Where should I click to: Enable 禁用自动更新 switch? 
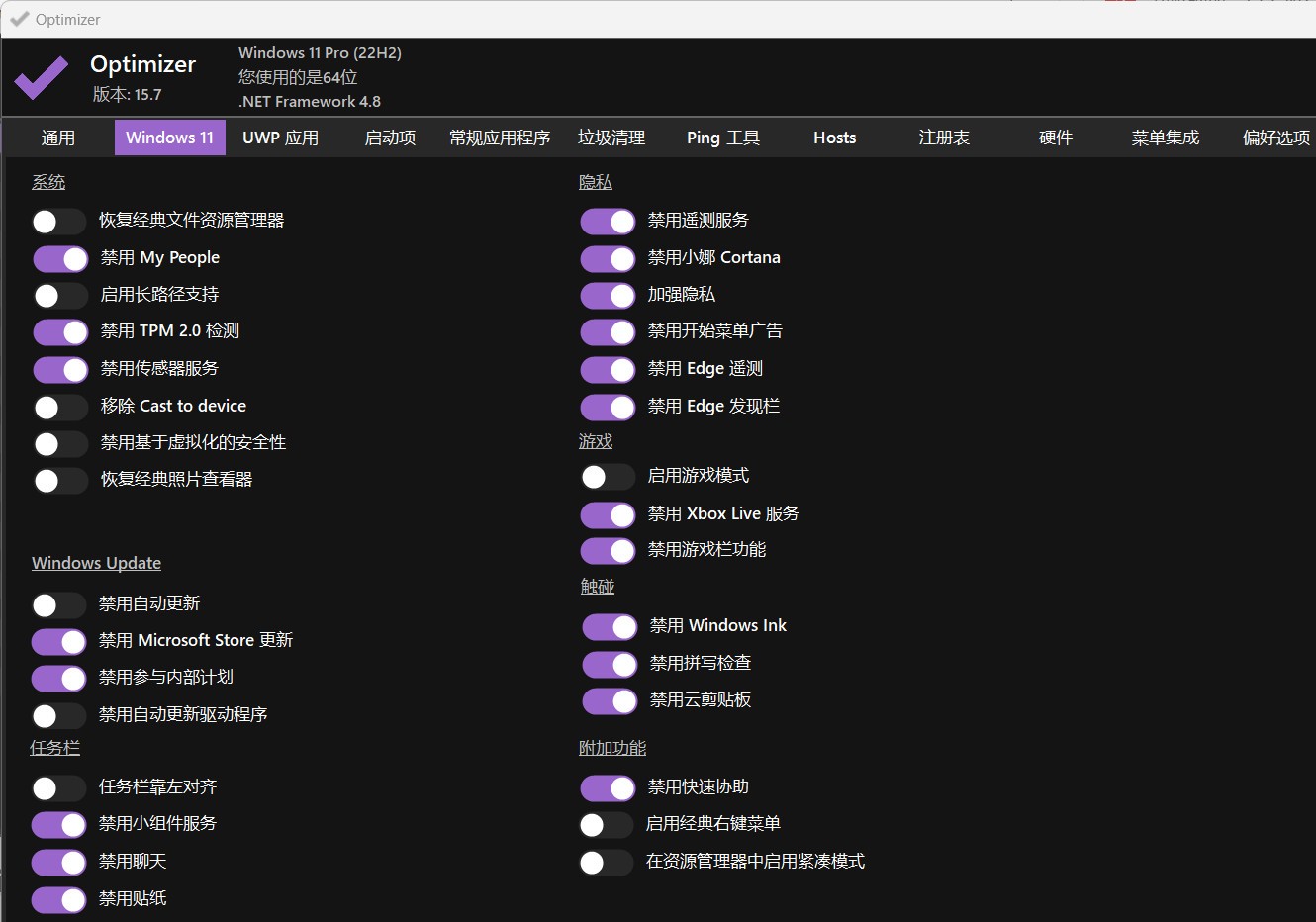pos(58,605)
